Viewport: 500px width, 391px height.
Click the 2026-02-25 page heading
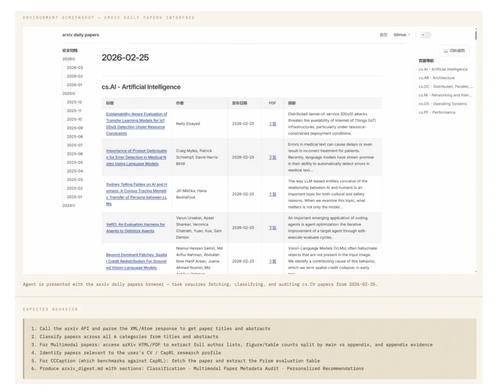pos(125,58)
